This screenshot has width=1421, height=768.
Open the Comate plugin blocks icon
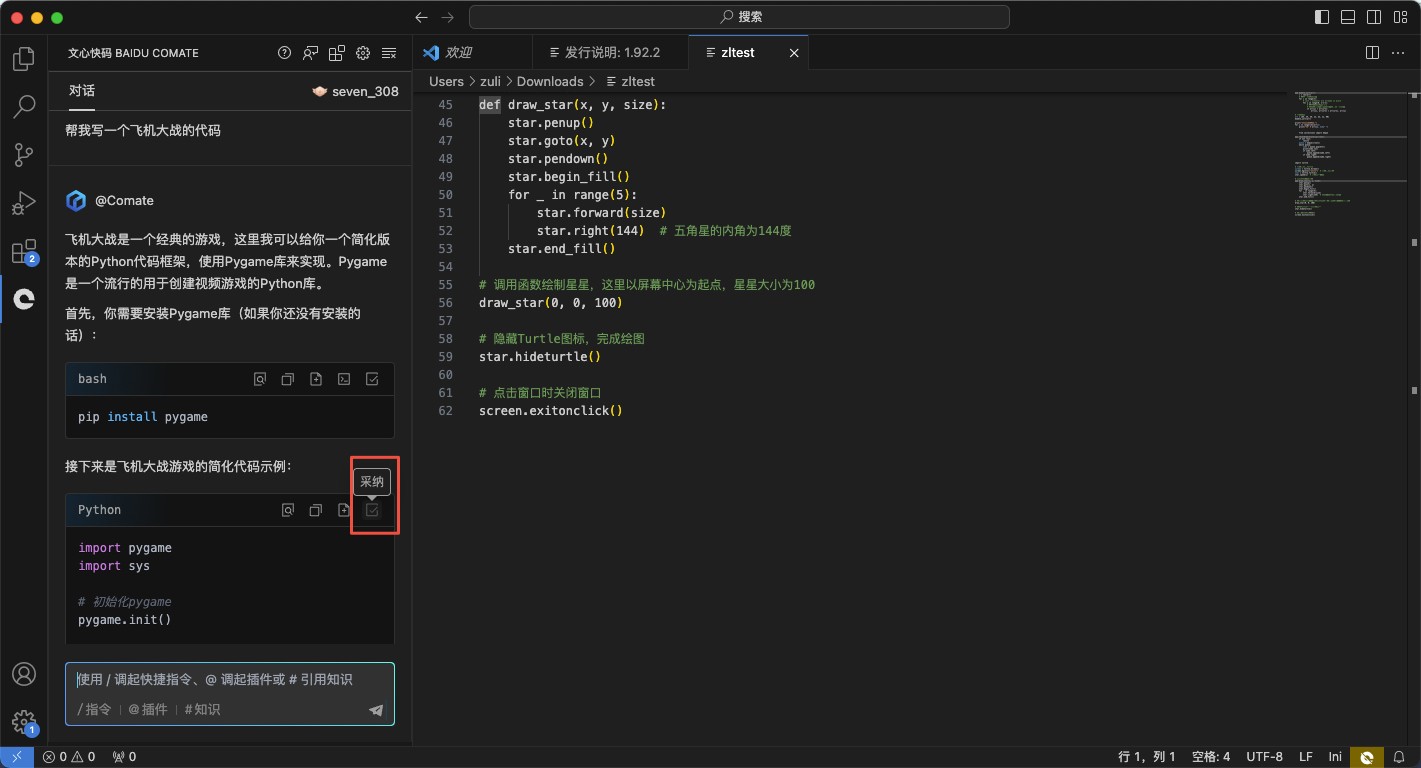[x=337, y=53]
